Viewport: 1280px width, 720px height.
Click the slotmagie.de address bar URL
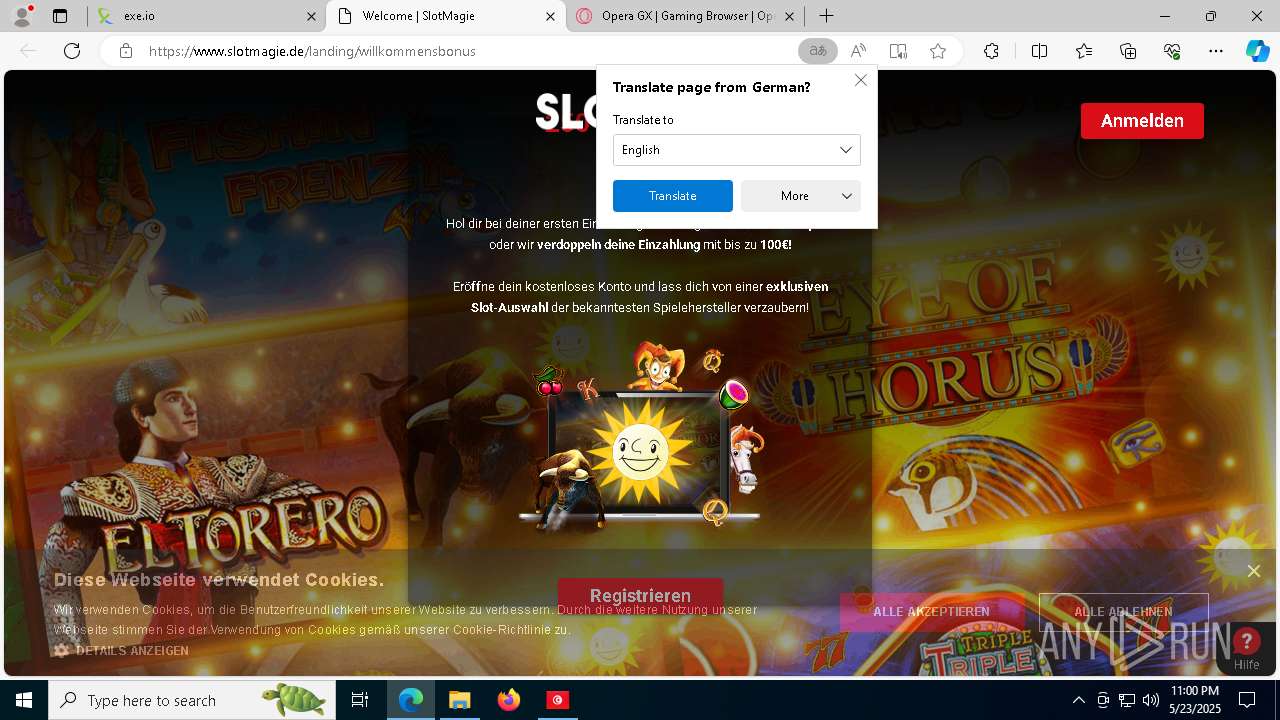[312, 51]
